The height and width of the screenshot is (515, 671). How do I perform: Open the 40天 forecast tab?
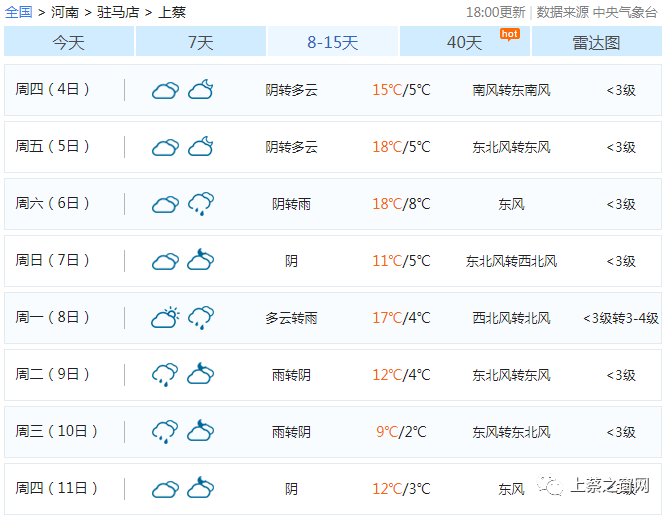(465, 42)
